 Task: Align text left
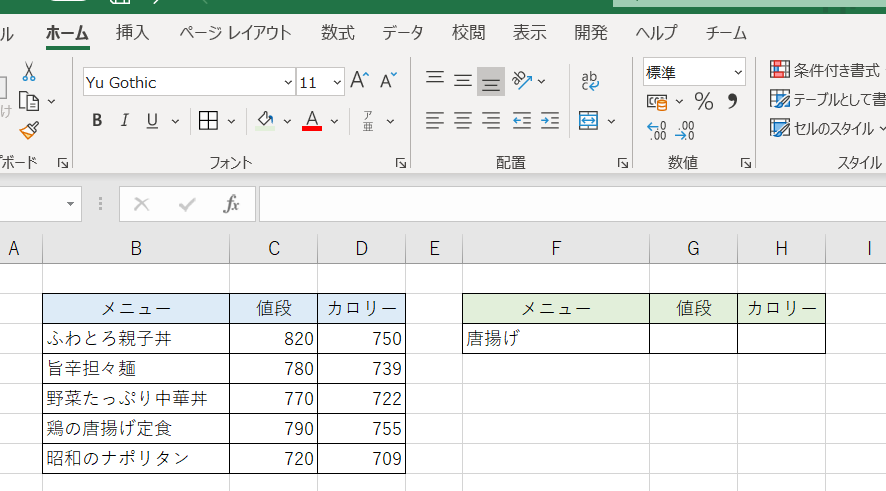pyautogui.click(x=435, y=120)
